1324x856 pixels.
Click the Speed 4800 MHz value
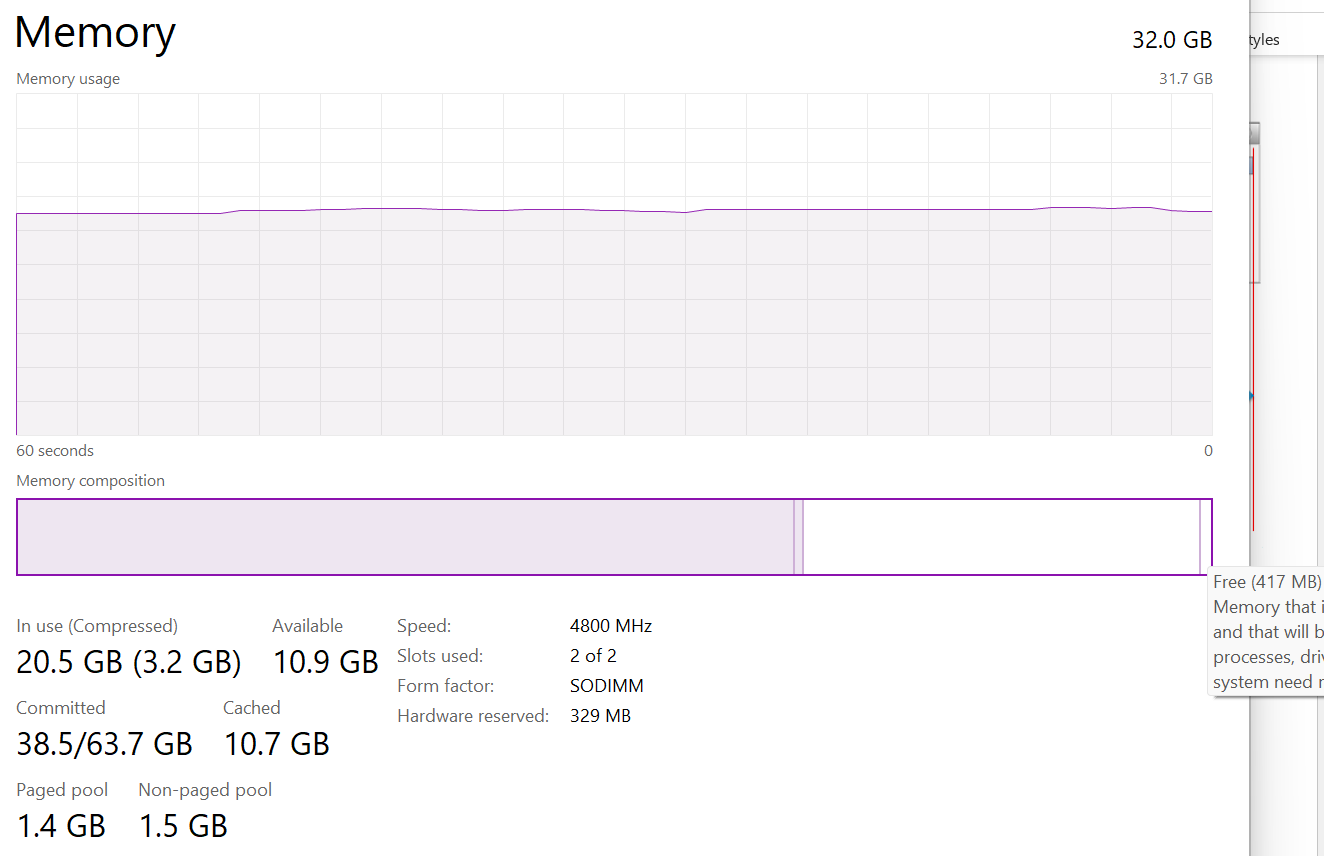[x=611, y=626]
